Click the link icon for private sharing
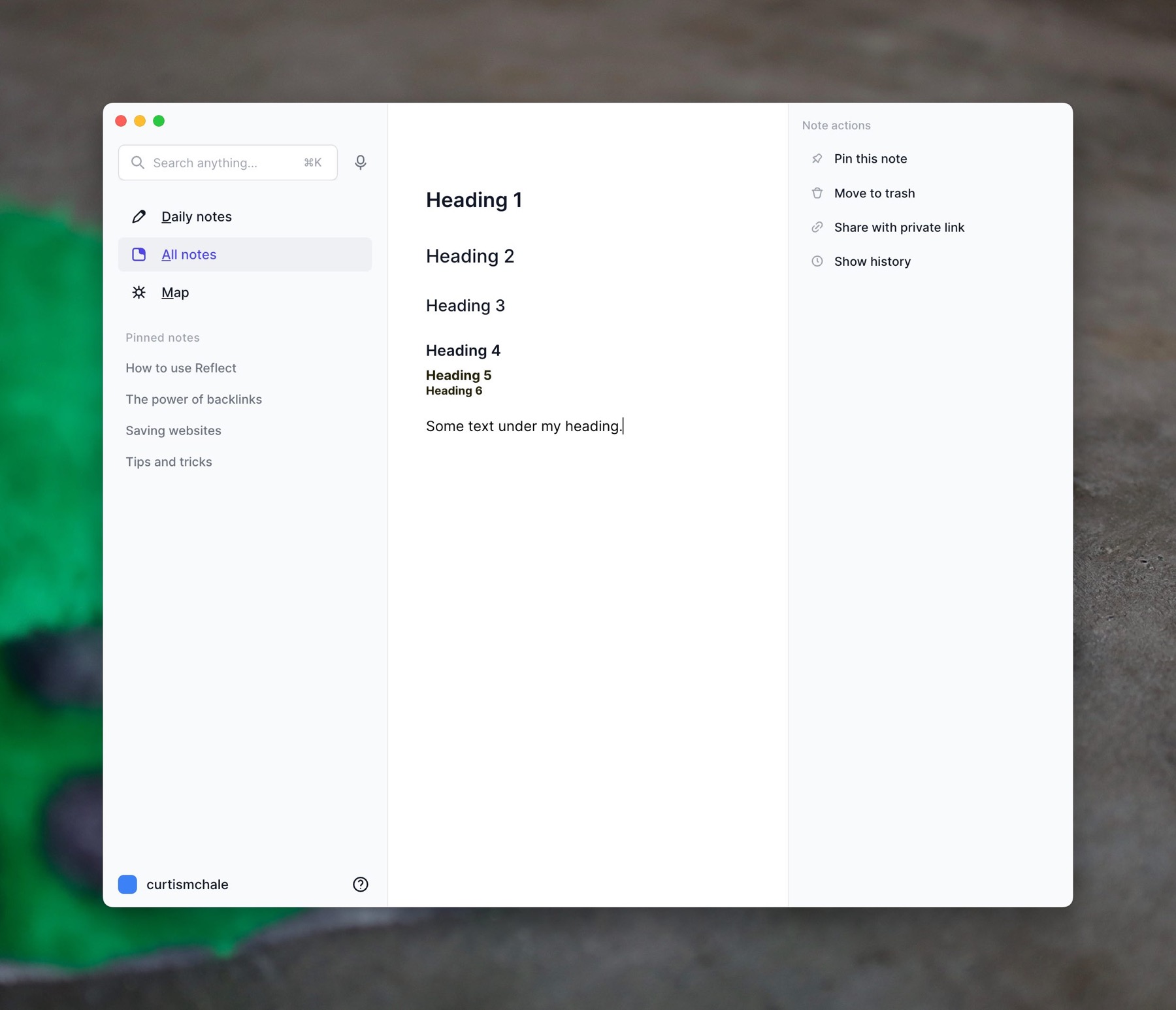The width and height of the screenshot is (1176, 1010). (x=817, y=227)
